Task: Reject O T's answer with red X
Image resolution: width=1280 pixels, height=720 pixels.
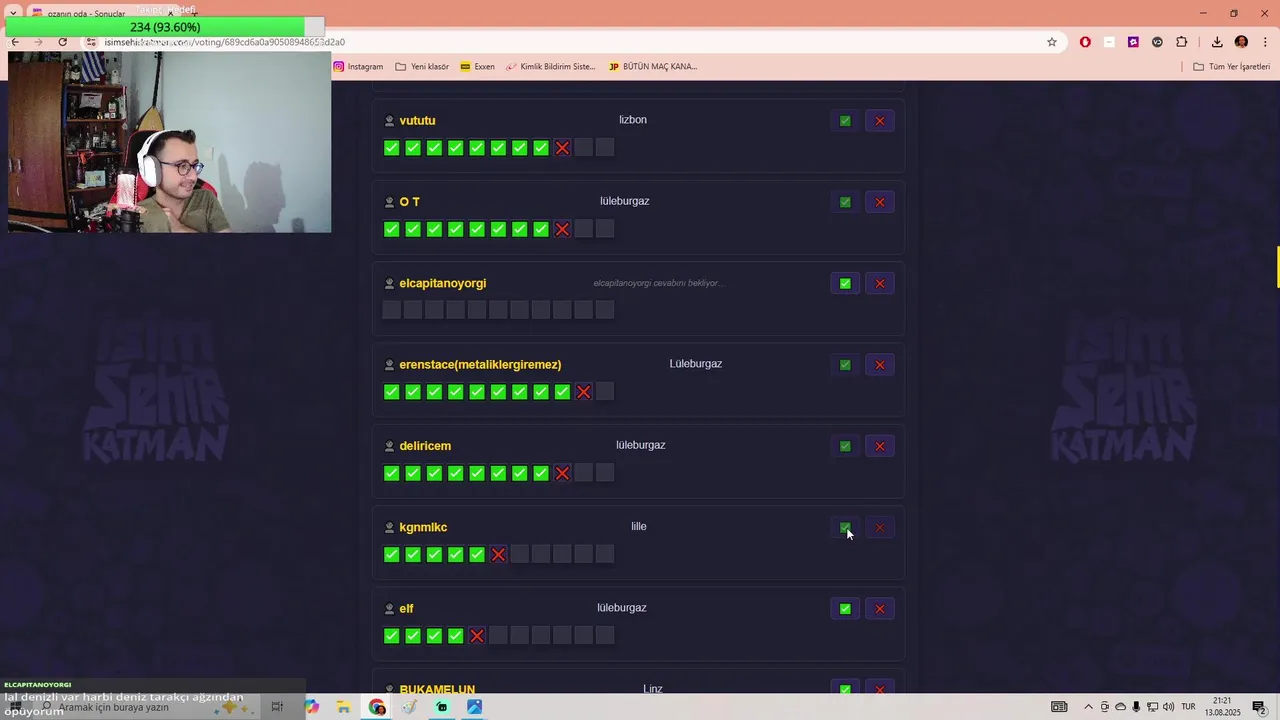Action: pos(880,202)
